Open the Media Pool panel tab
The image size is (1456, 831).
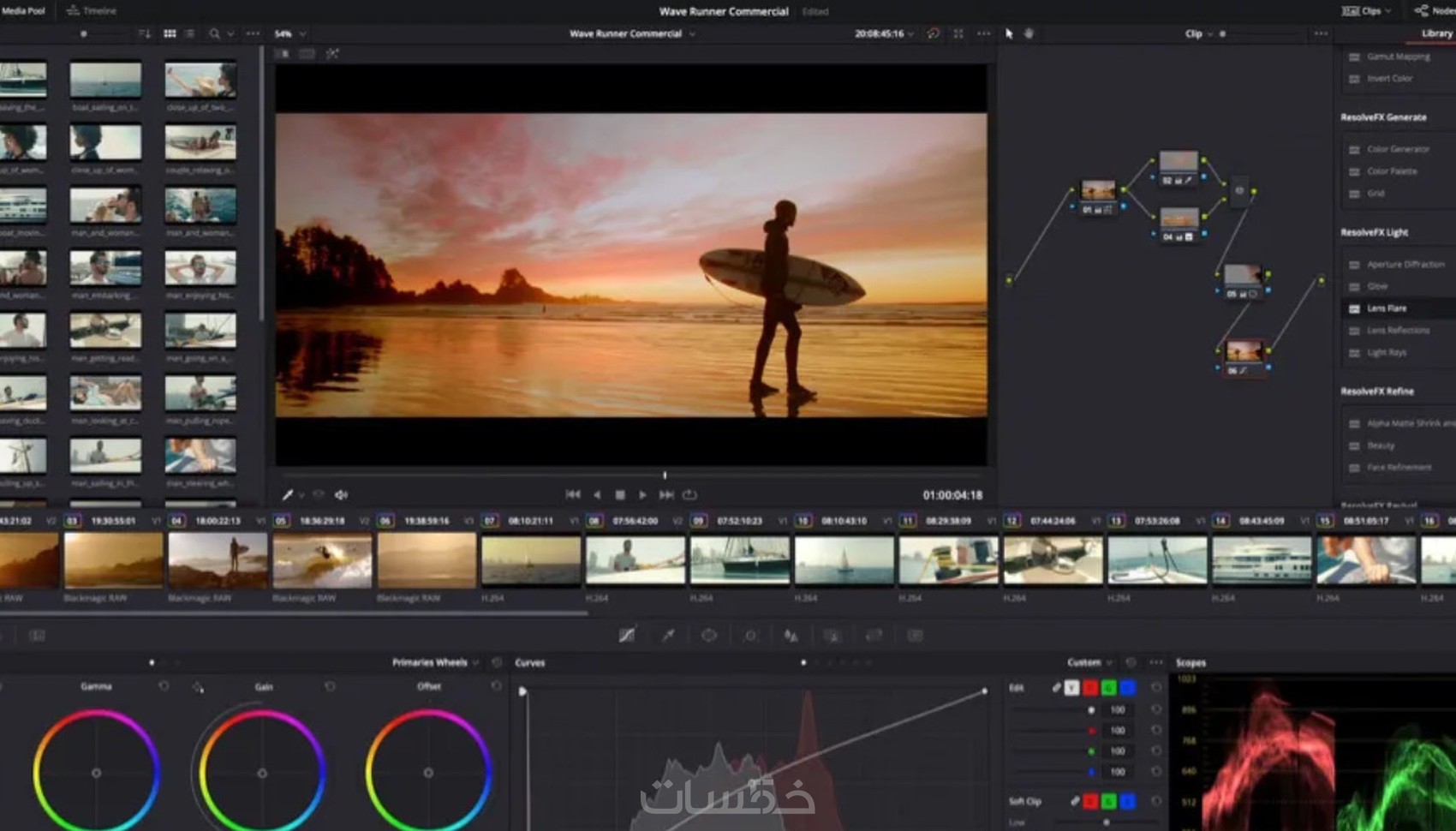(23, 10)
